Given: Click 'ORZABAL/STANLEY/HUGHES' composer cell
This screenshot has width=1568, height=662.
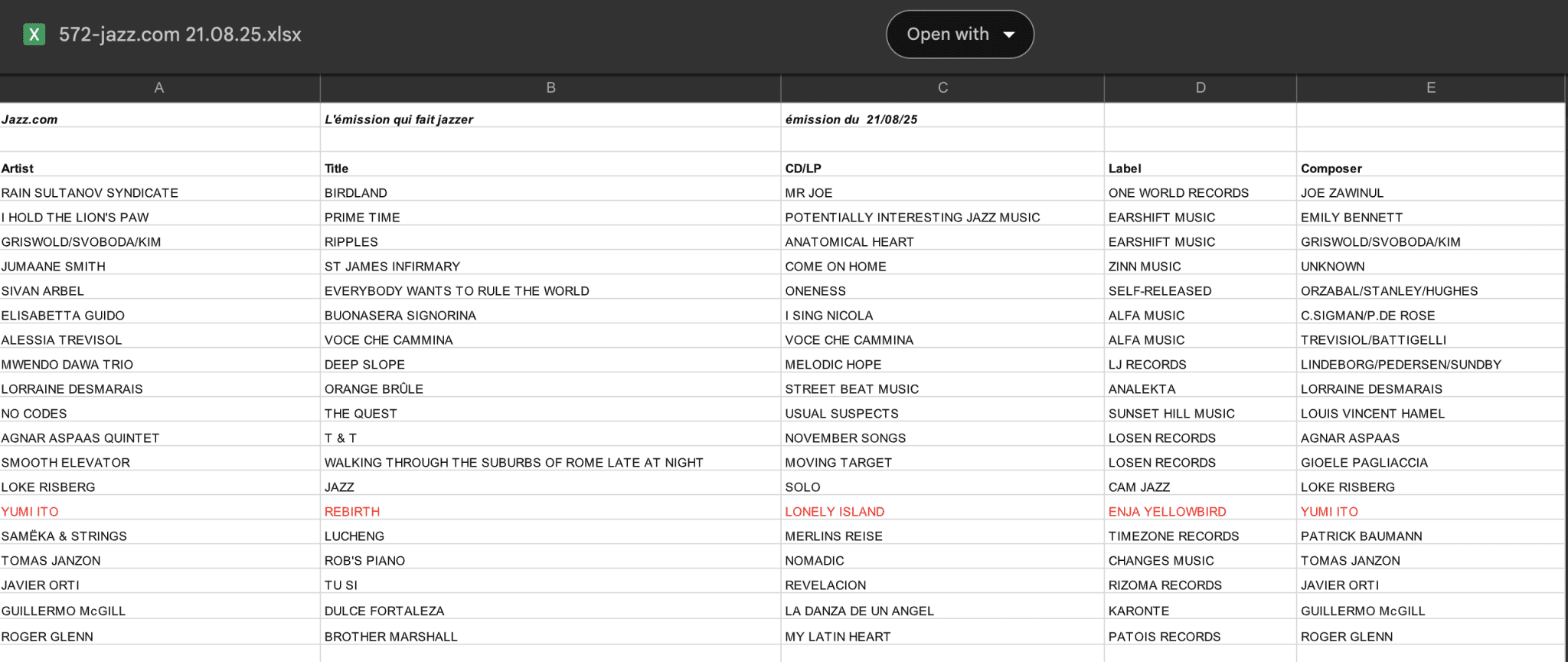Looking at the screenshot, I should click(x=1430, y=287).
